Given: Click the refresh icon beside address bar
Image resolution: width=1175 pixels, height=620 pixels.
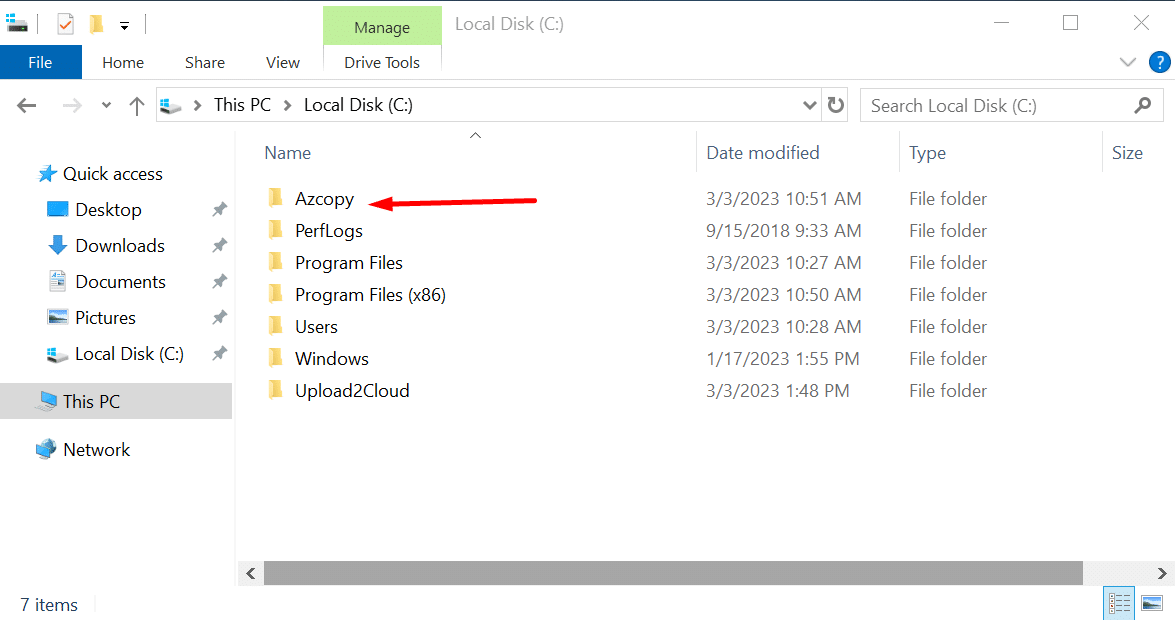Looking at the screenshot, I should (x=836, y=104).
